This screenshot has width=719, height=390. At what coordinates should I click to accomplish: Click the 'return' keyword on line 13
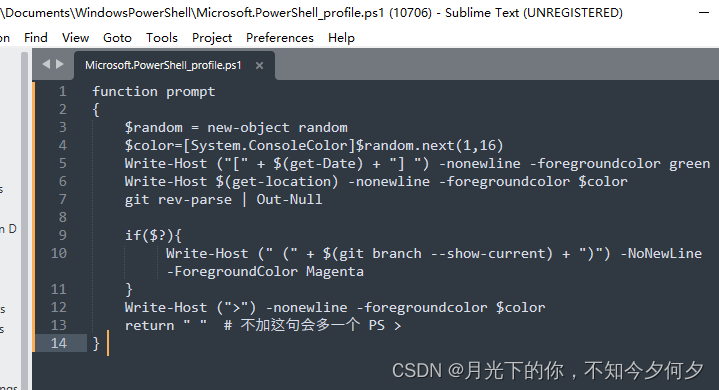[149, 325]
